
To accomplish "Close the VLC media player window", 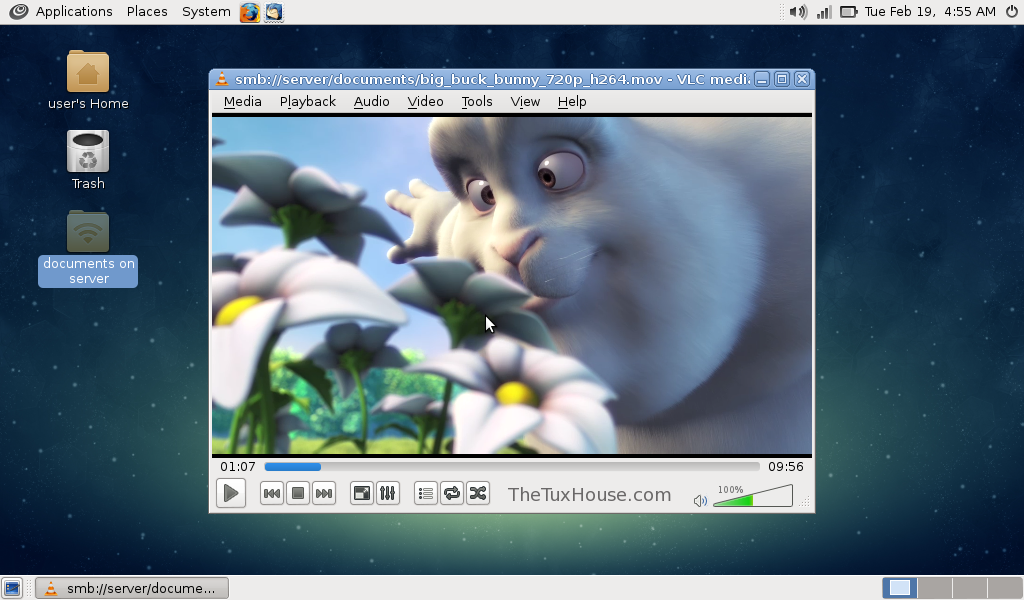I will coord(802,79).
